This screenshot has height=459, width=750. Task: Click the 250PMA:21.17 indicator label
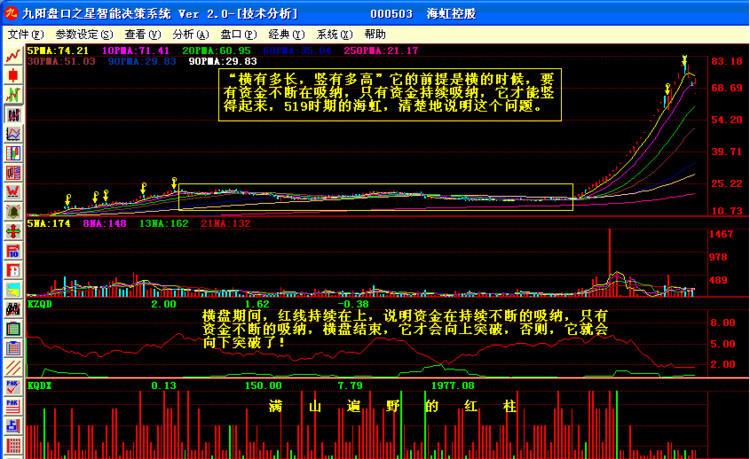[381, 51]
